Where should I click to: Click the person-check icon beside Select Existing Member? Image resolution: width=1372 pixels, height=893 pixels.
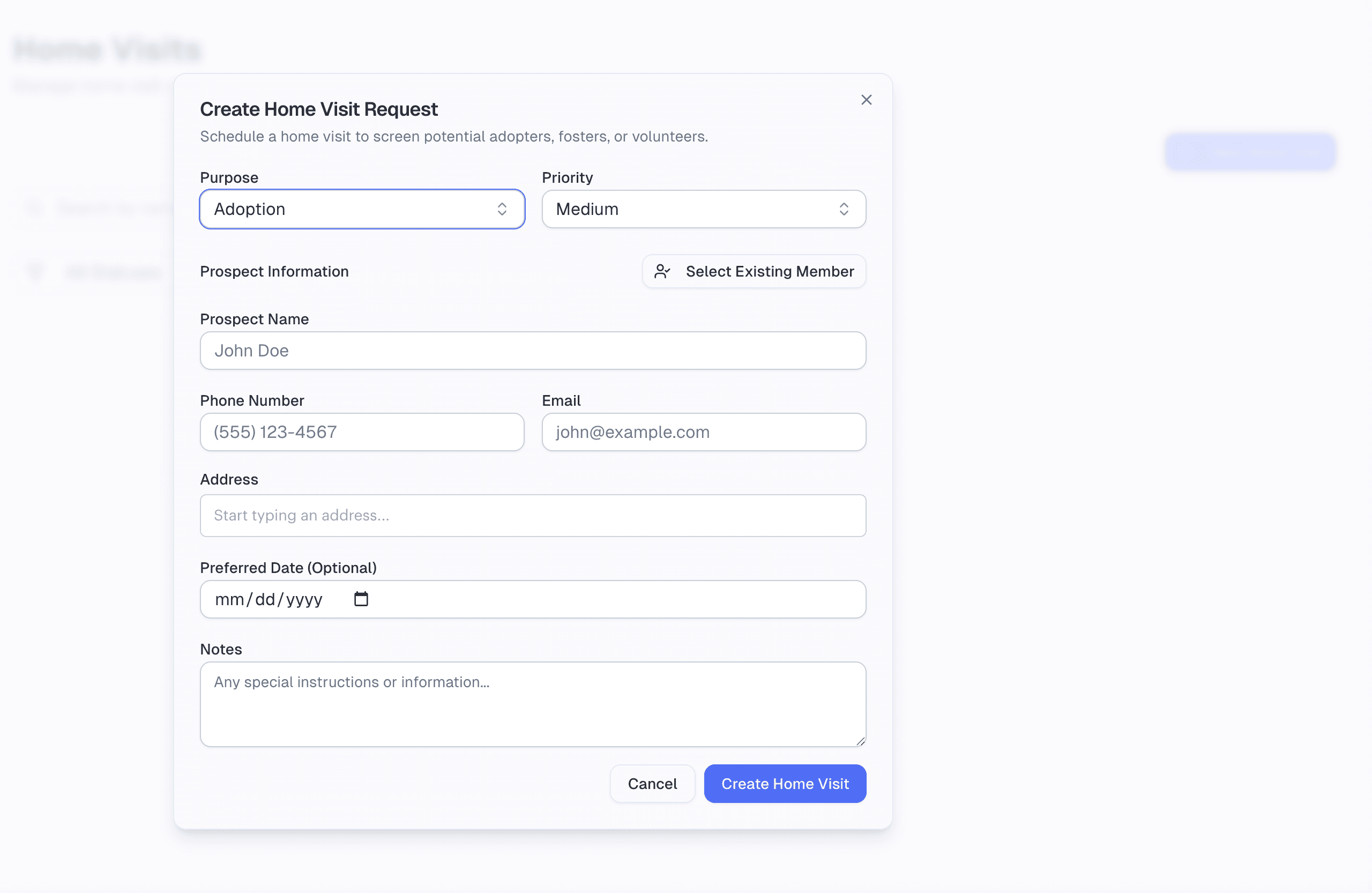pos(662,271)
